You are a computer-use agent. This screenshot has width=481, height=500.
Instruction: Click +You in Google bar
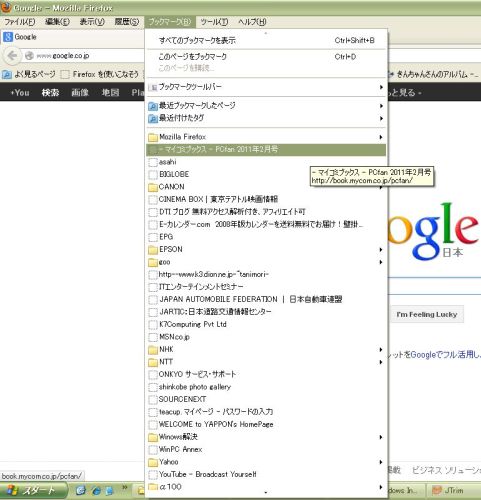20,92
